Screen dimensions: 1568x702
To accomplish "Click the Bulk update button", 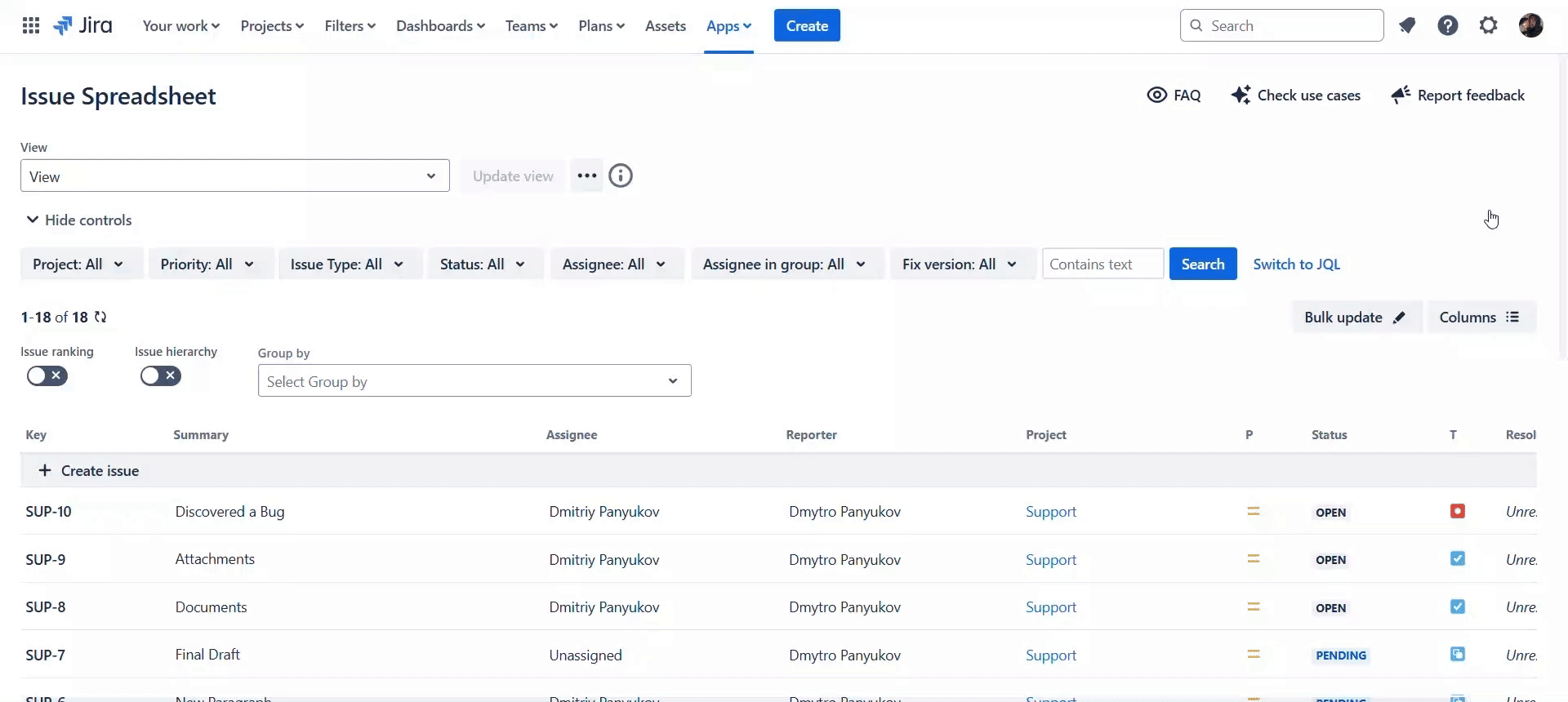I will [1354, 318].
